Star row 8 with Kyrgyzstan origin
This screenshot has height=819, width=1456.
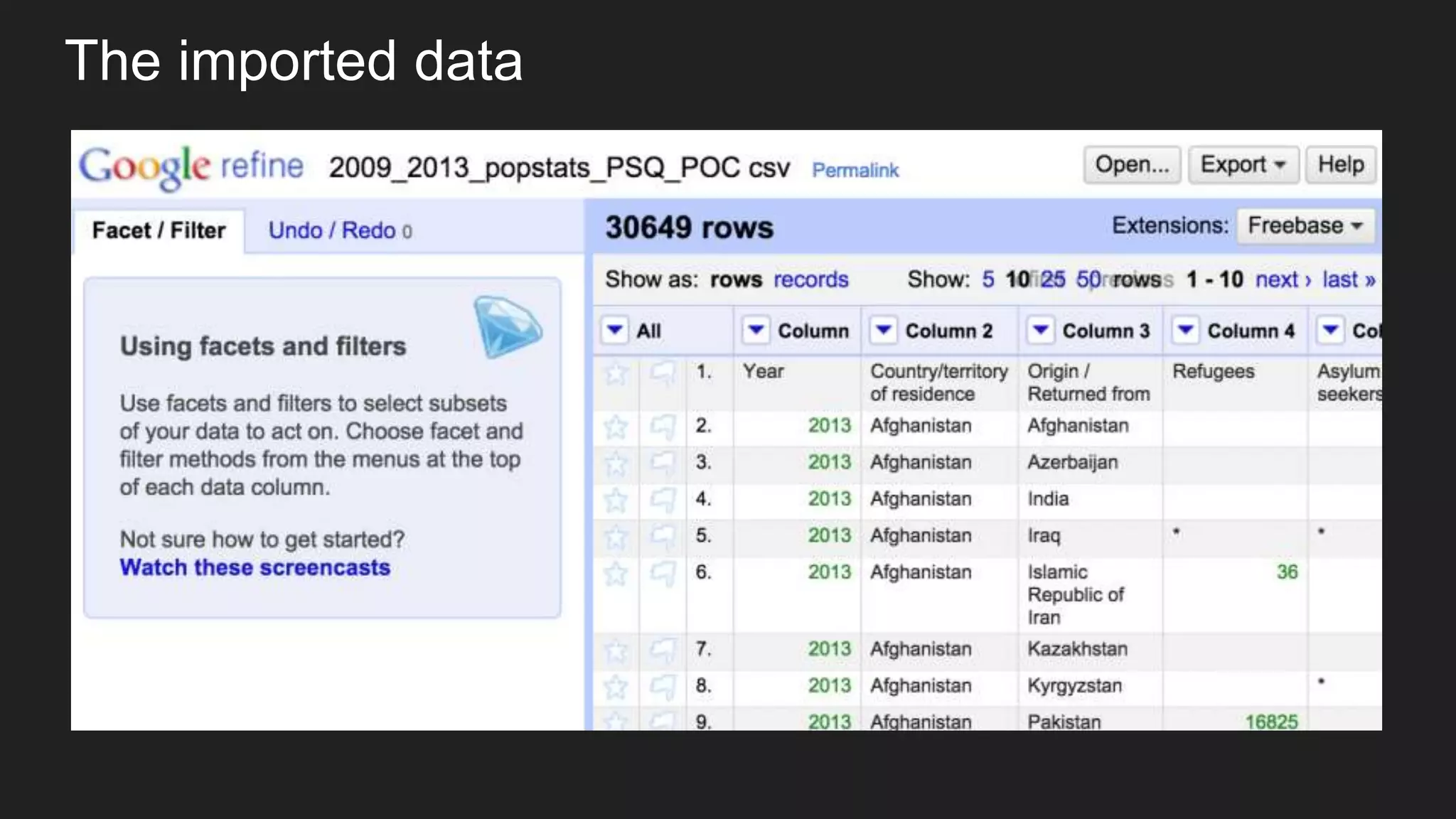[616, 687]
